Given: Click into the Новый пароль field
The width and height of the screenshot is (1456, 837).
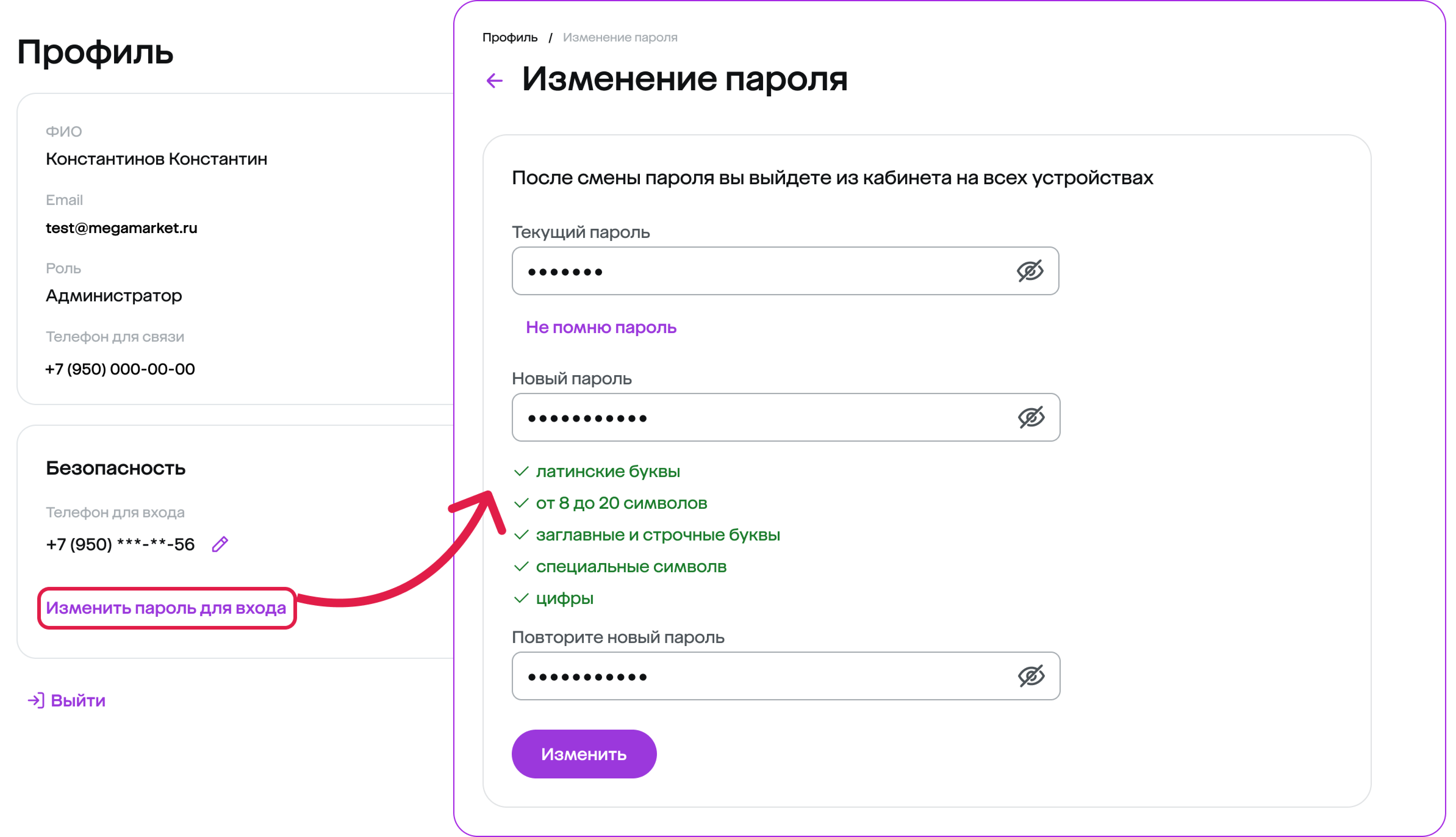Looking at the screenshot, I should pyautogui.click(x=758, y=417).
